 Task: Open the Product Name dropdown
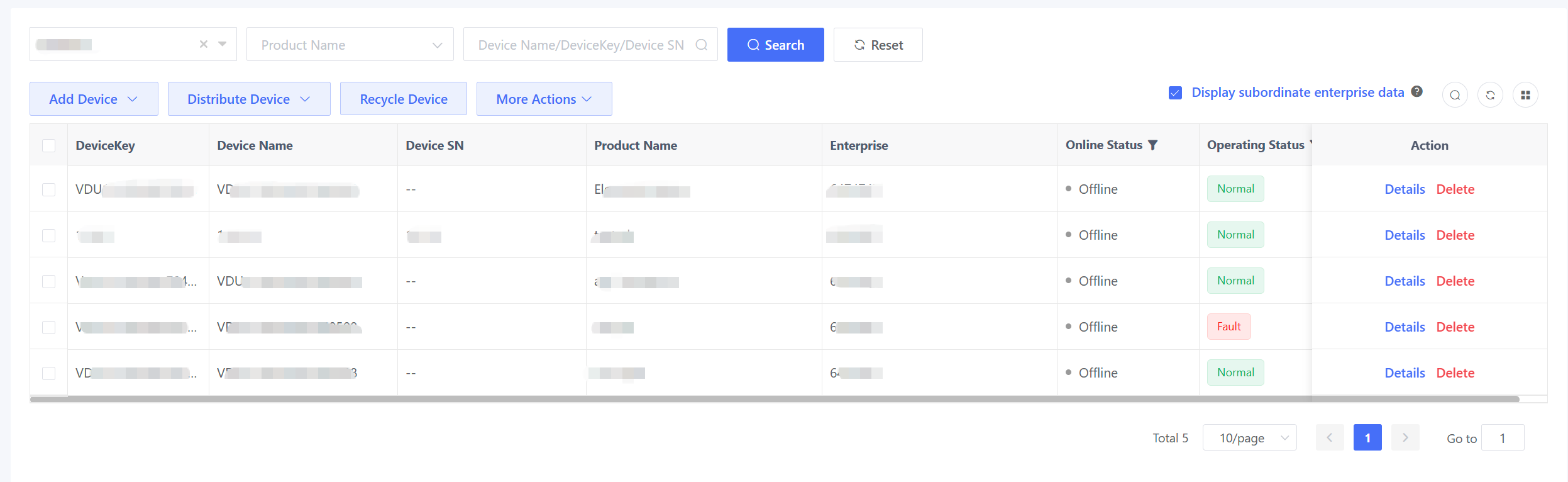(350, 45)
